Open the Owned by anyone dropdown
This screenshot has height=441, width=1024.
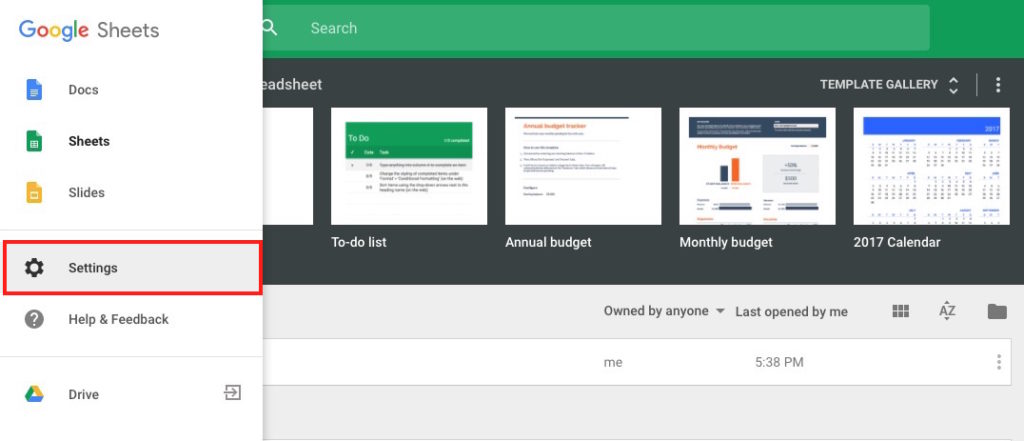point(664,311)
